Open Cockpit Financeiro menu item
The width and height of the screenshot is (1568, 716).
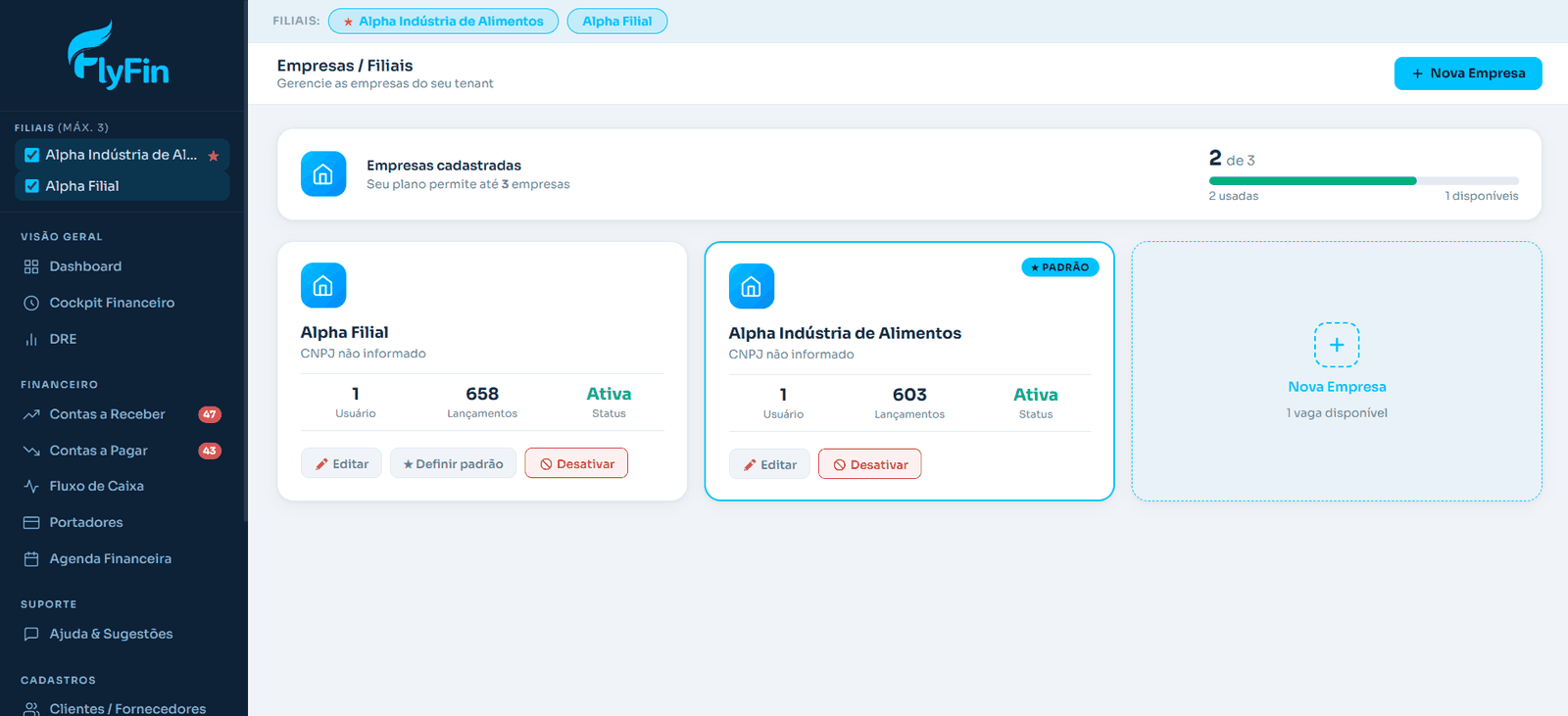(122, 303)
